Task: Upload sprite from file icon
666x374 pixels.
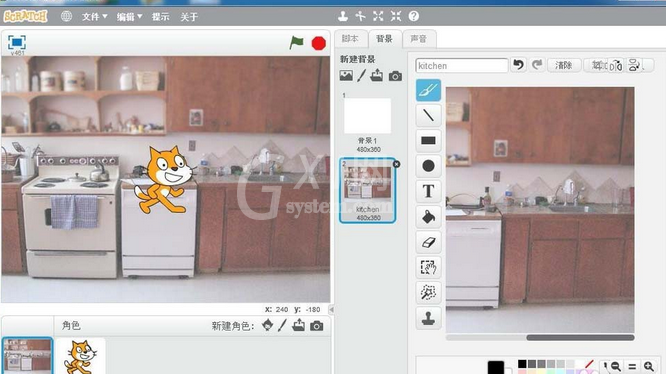Action: [x=298, y=325]
